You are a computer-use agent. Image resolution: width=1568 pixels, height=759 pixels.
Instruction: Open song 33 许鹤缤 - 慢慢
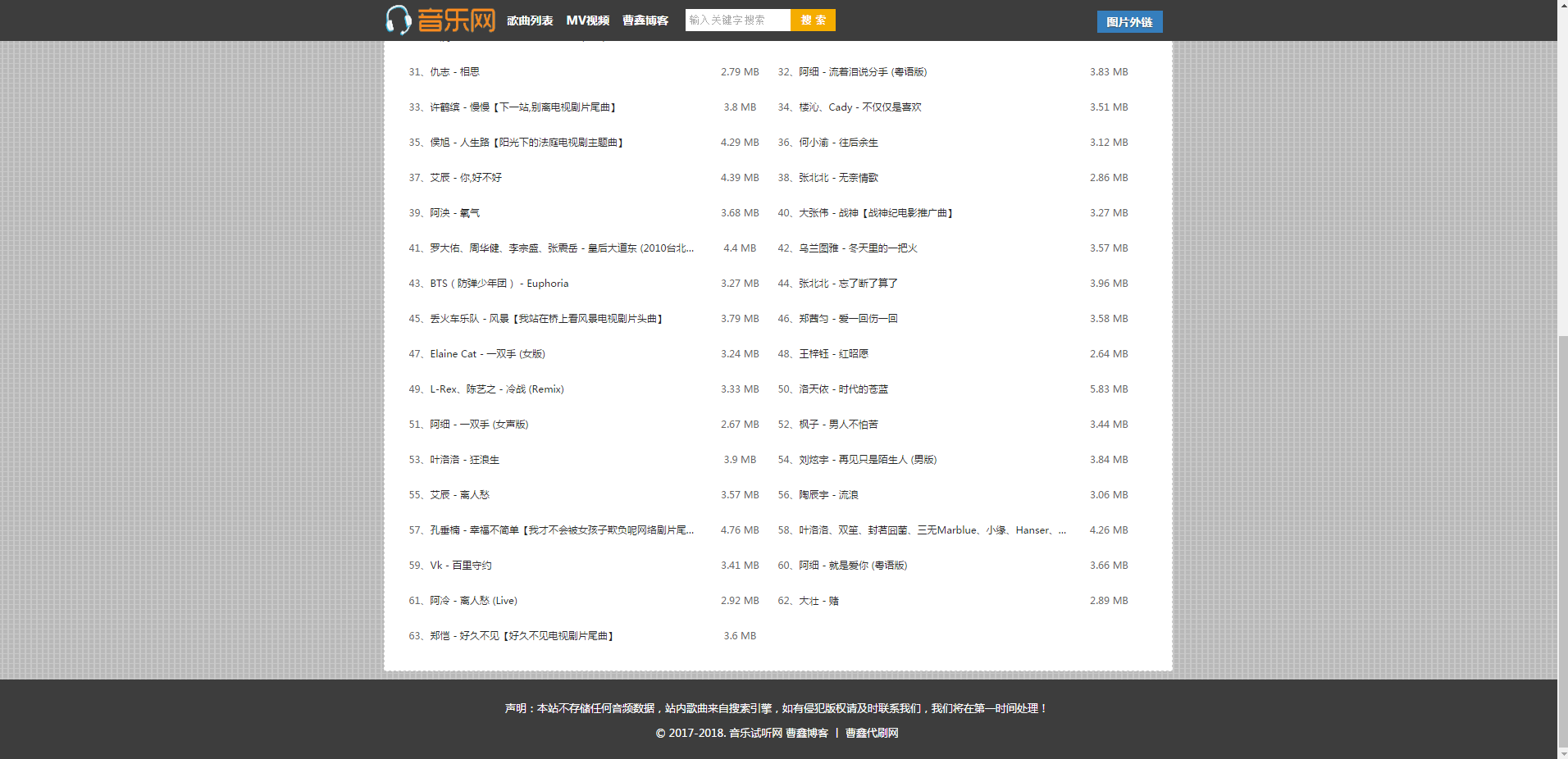pyautogui.click(x=525, y=107)
